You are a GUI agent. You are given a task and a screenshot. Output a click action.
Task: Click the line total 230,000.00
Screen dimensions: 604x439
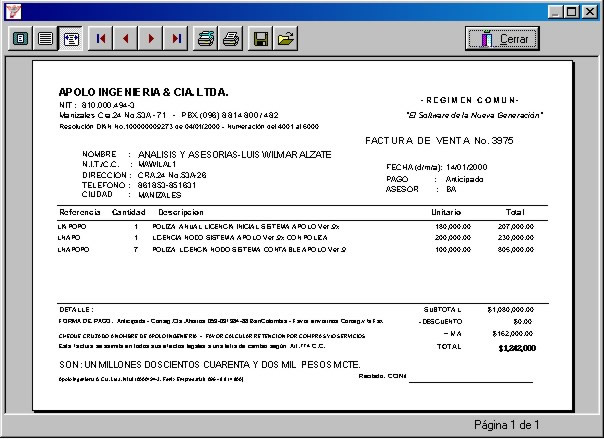(516, 238)
